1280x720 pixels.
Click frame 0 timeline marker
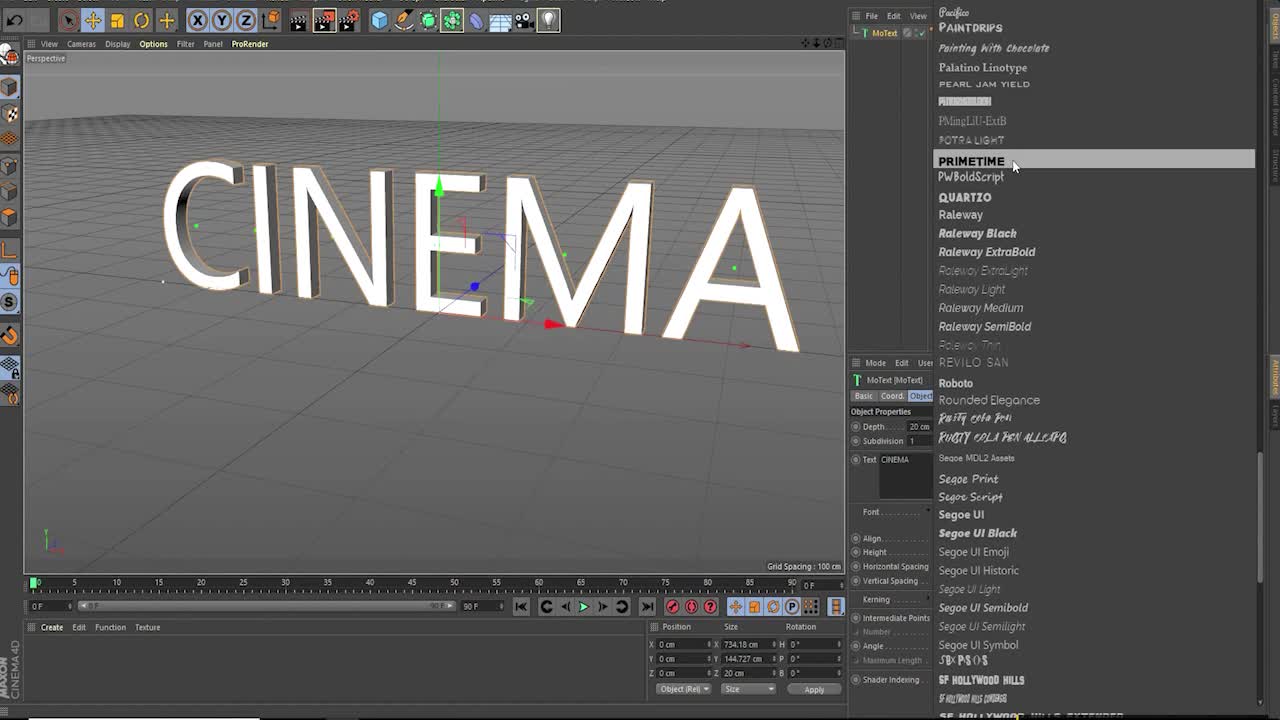[x=34, y=582]
